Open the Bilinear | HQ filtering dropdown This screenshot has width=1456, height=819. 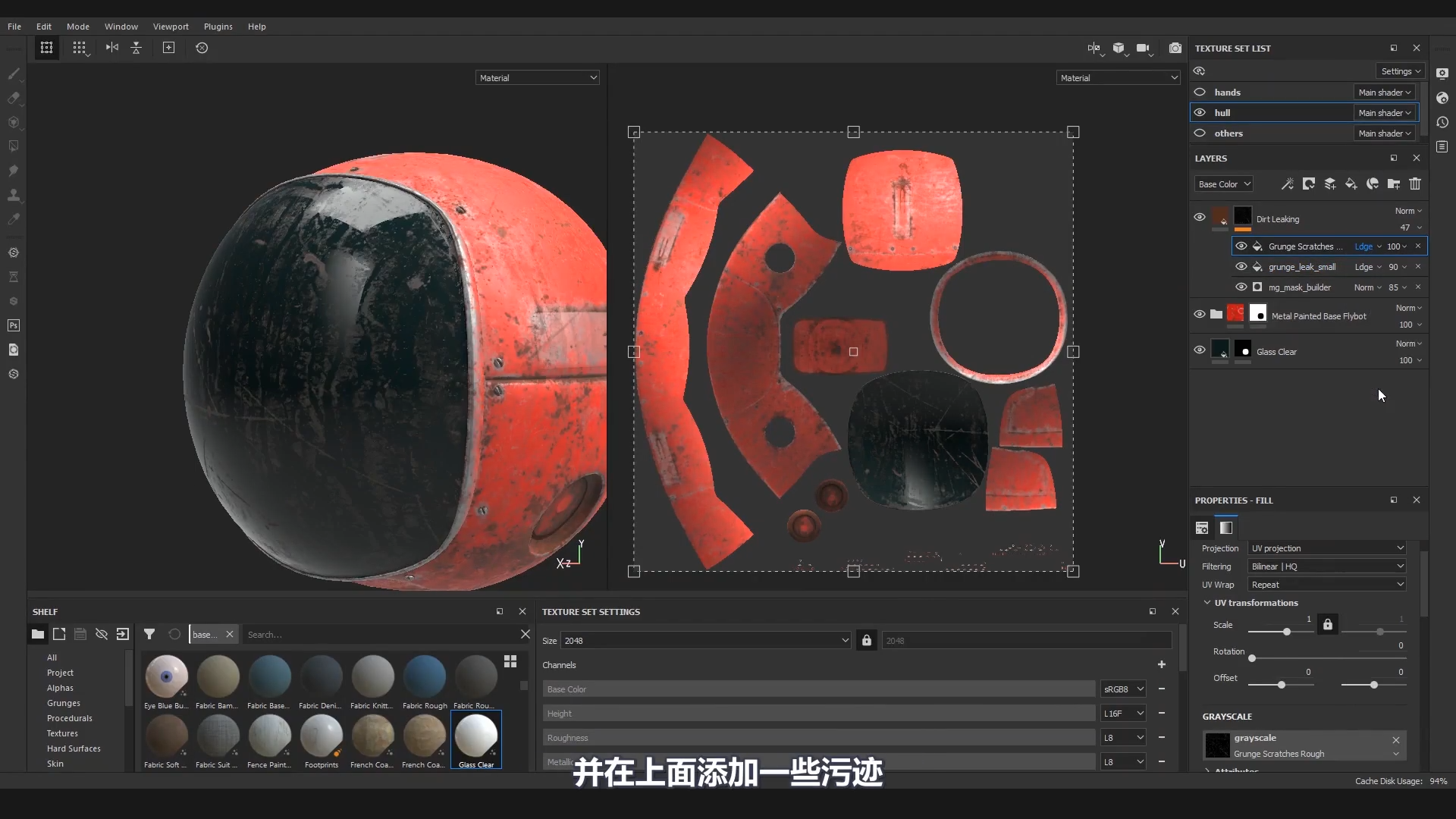point(1327,566)
